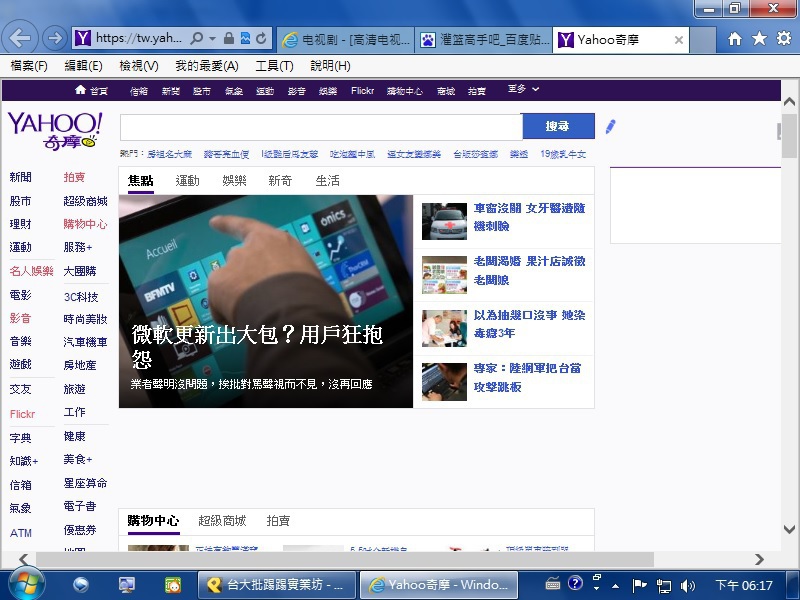Click Flickr link in Yahoo top bar
Image resolution: width=800 pixels, height=600 pixels.
(x=362, y=91)
